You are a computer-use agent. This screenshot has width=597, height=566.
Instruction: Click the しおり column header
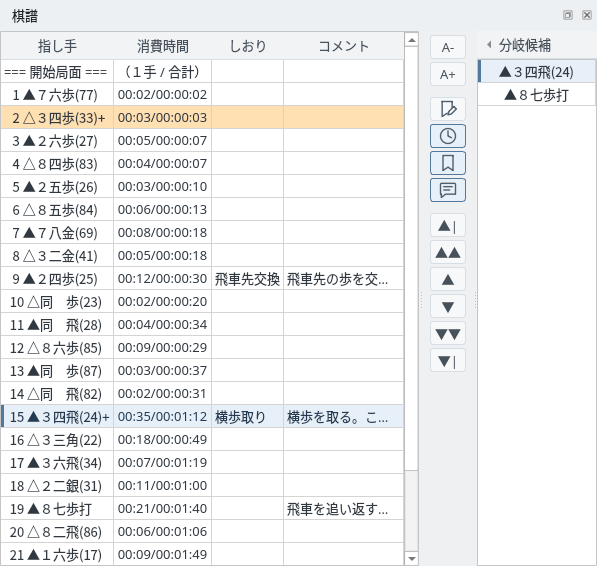point(247,46)
